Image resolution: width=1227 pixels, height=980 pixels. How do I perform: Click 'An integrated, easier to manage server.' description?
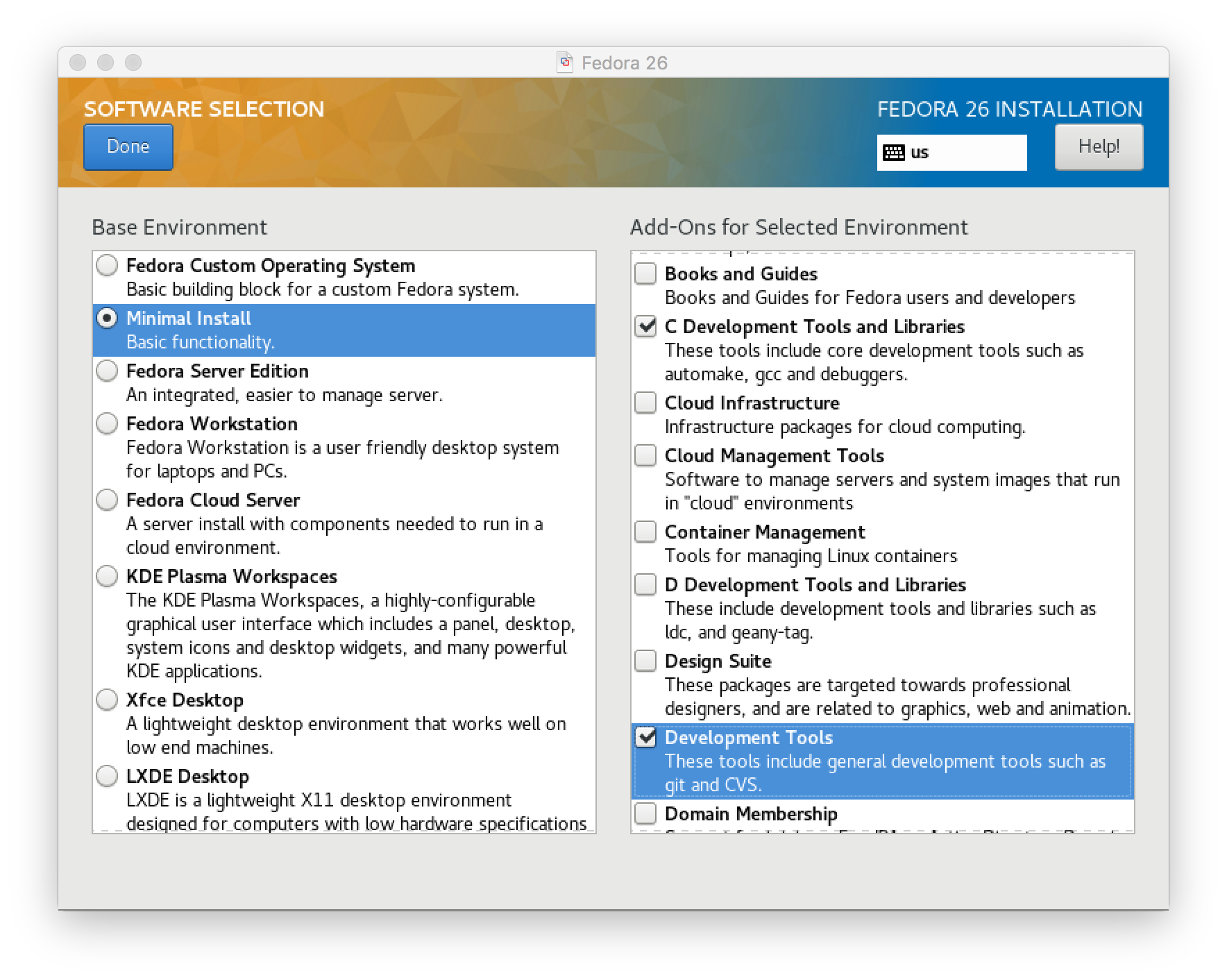[285, 395]
